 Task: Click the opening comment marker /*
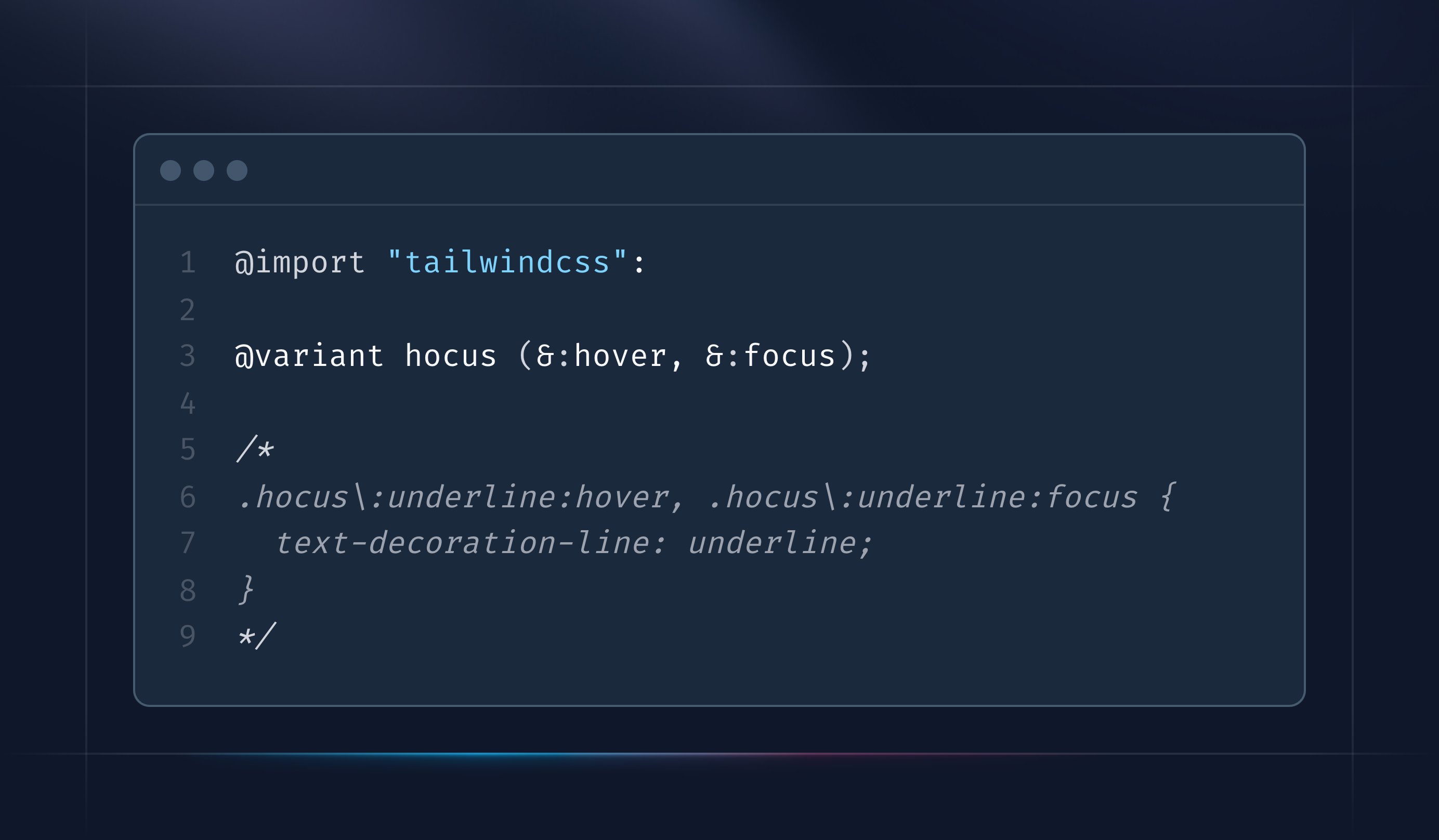[255, 449]
